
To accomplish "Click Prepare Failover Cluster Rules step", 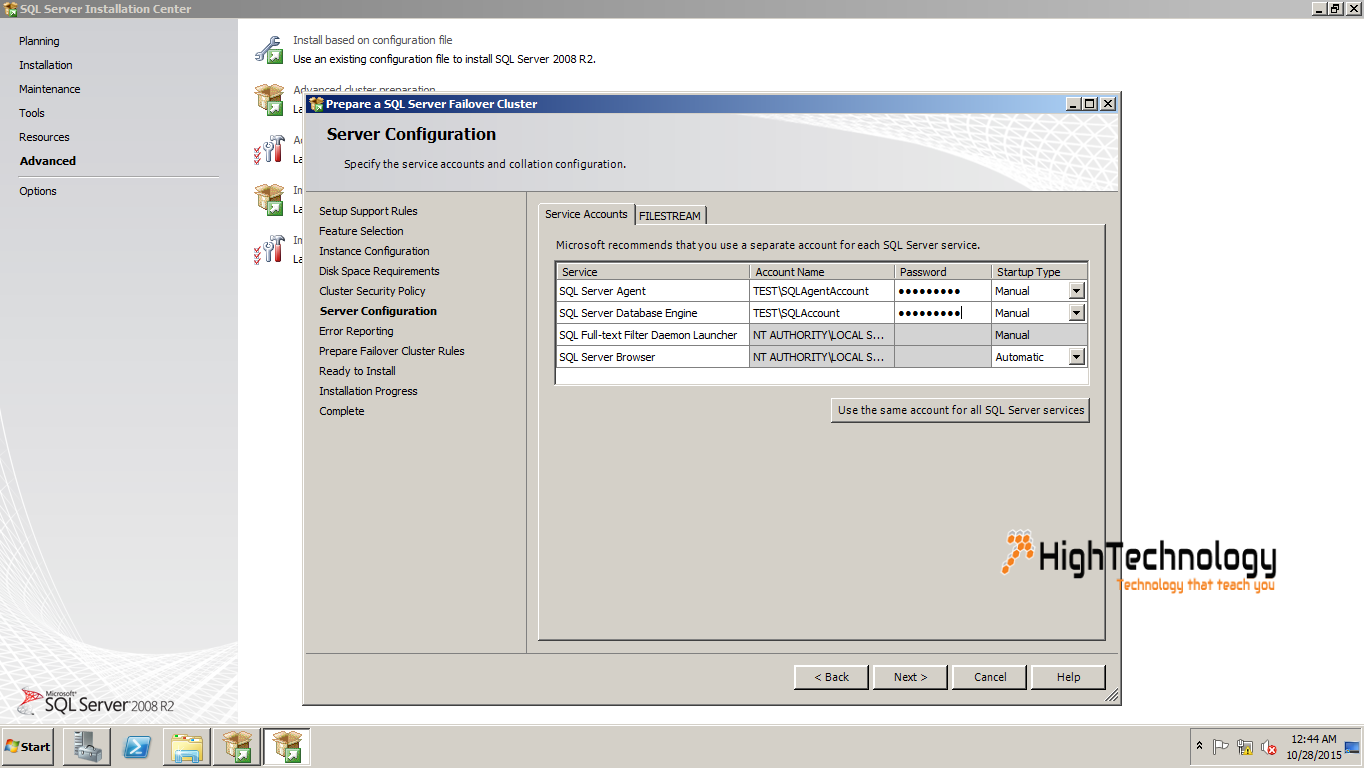I will (x=392, y=351).
